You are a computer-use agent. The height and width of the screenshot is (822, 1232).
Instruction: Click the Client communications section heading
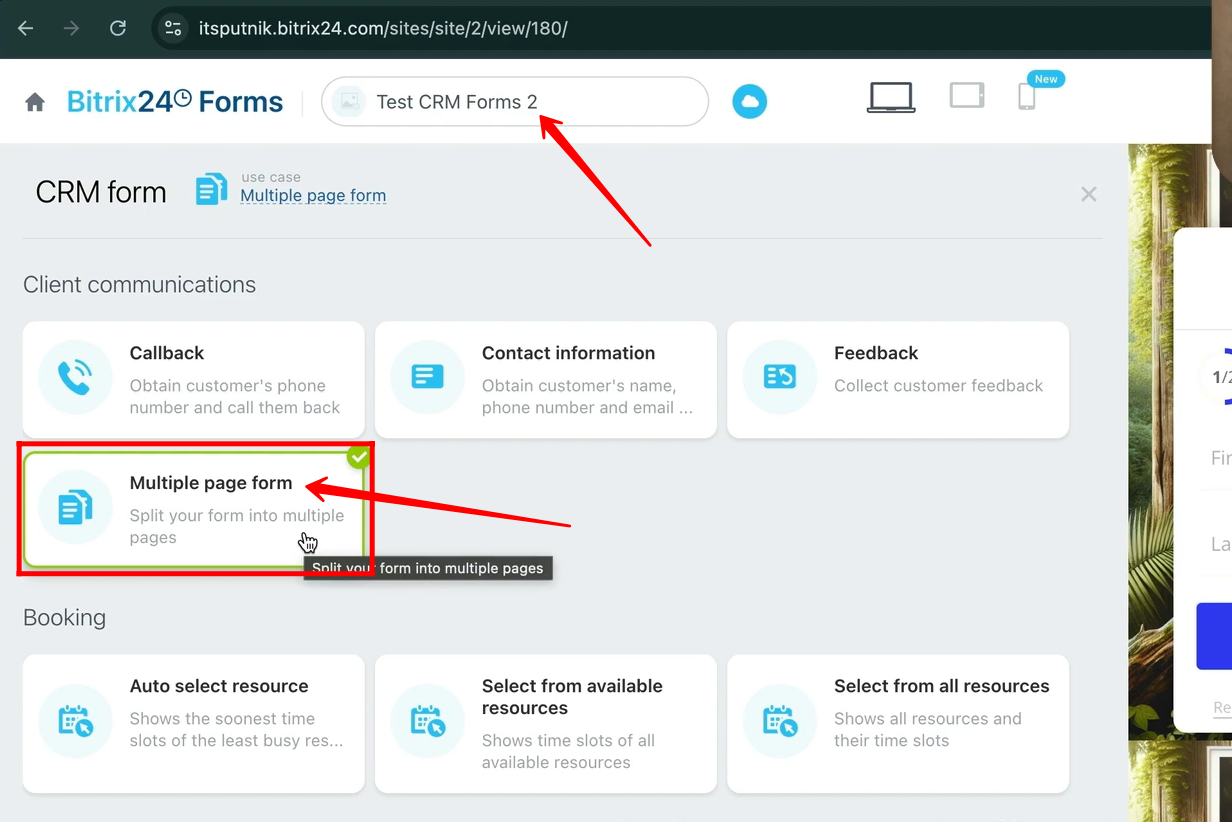(140, 285)
